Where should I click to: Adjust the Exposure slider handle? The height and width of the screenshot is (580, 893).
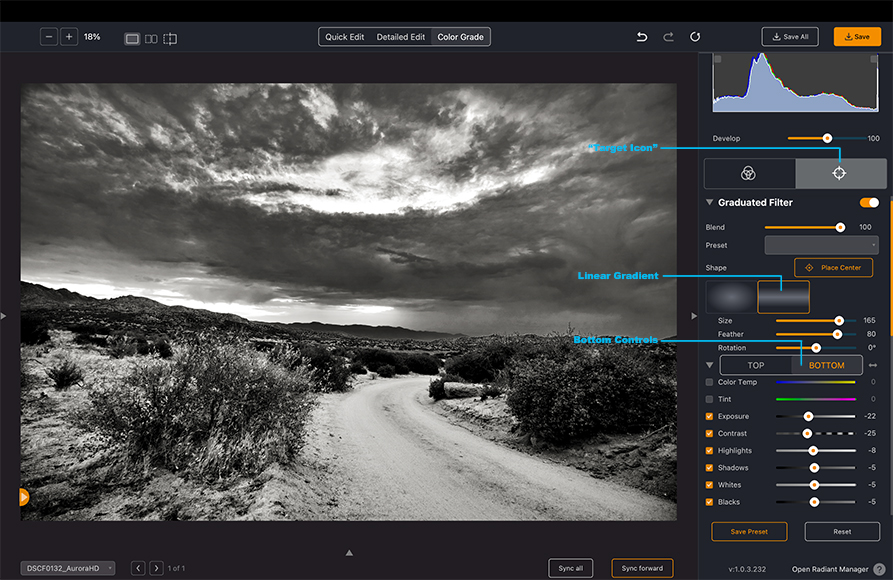tap(808, 416)
